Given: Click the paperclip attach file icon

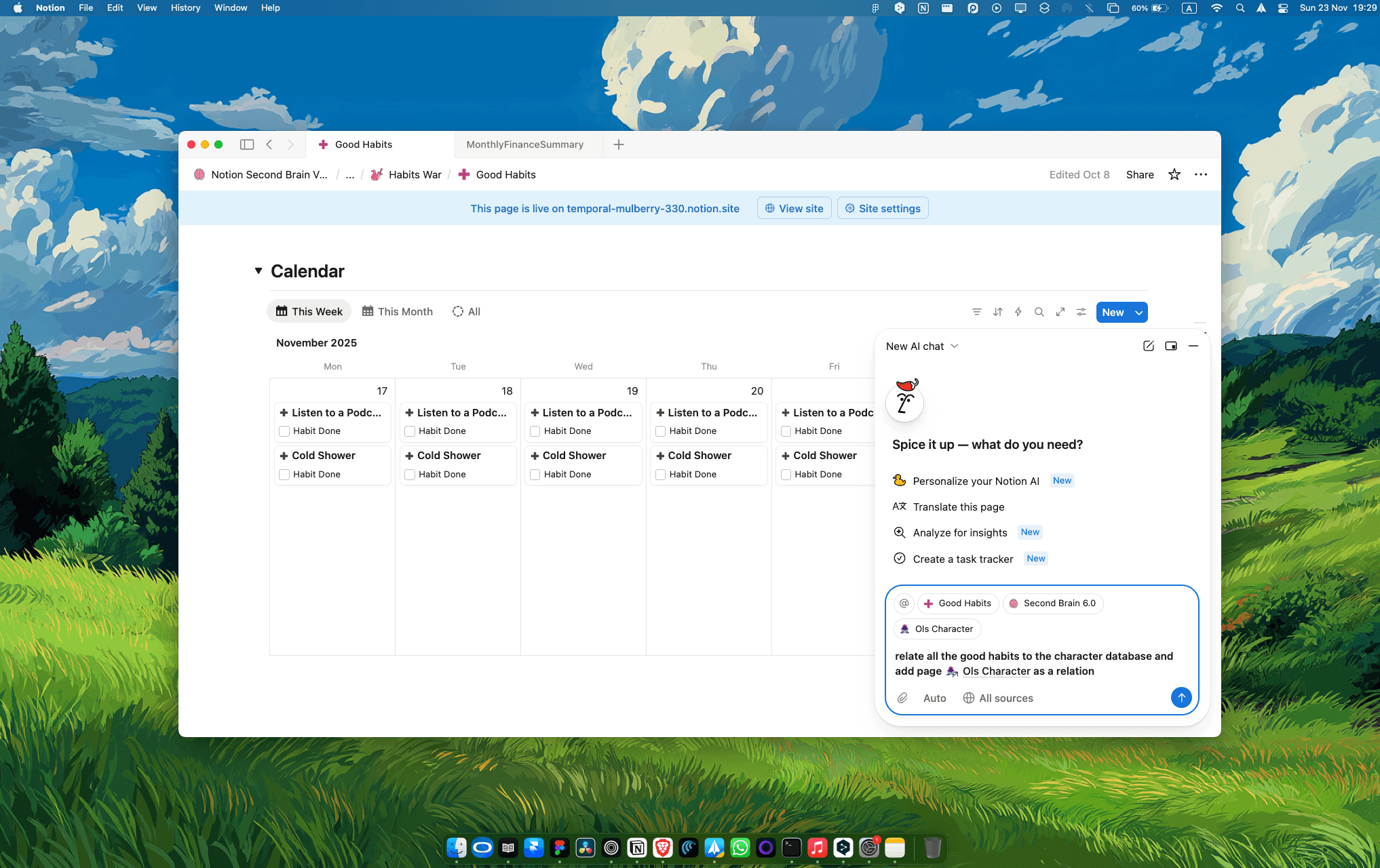Looking at the screenshot, I should point(902,698).
